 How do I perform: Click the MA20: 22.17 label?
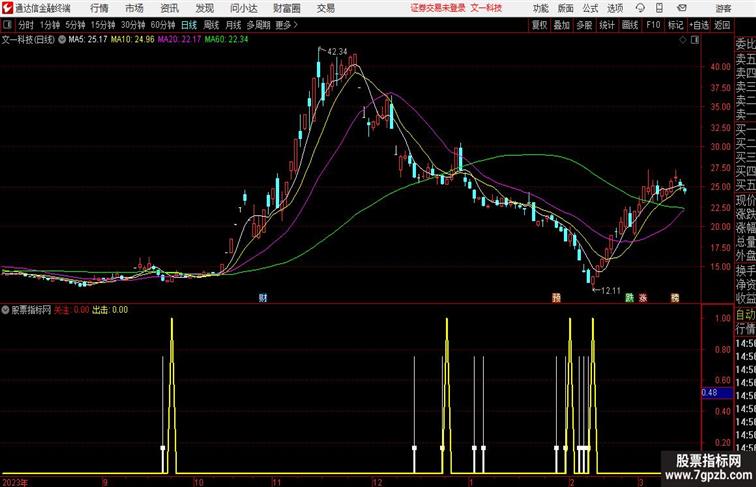pyautogui.click(x=179, y=40)
